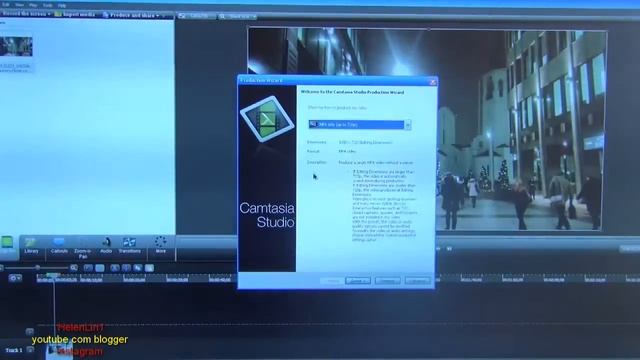
Task: Adjust the timeline zoom slider handle
Action: (x=37, y=268)
